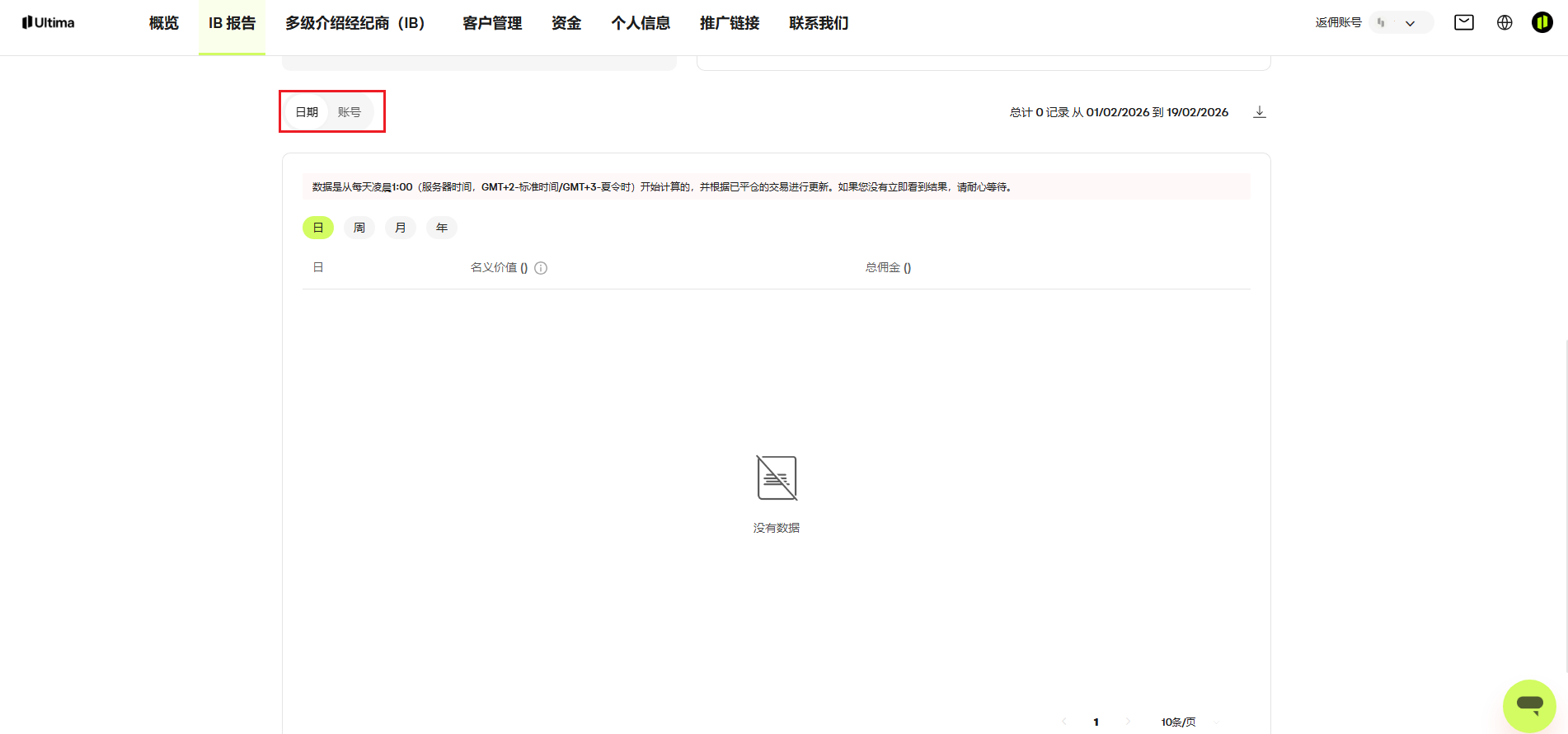Select the 周 period filter

click(x=359, y=228)
